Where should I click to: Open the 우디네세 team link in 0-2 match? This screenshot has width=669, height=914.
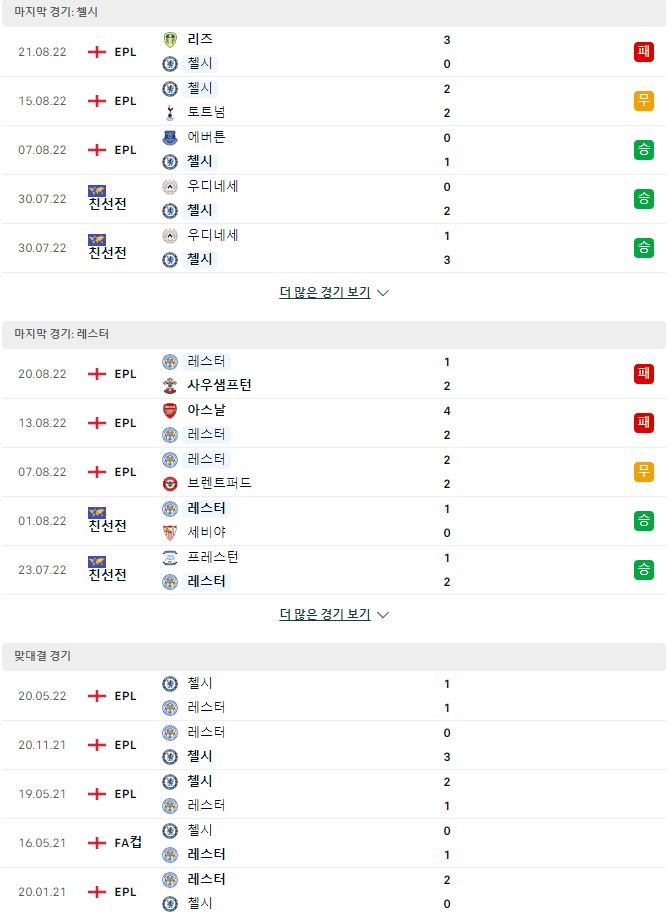213,187
